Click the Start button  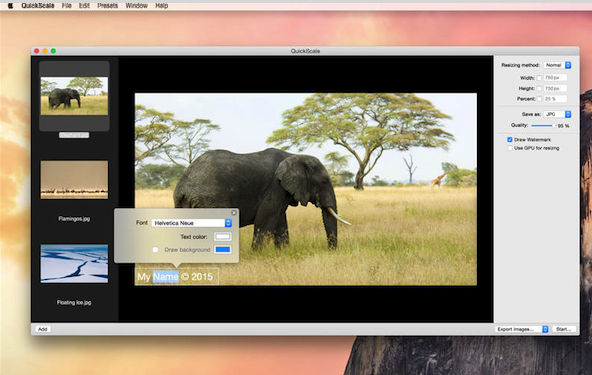(564, 329)
